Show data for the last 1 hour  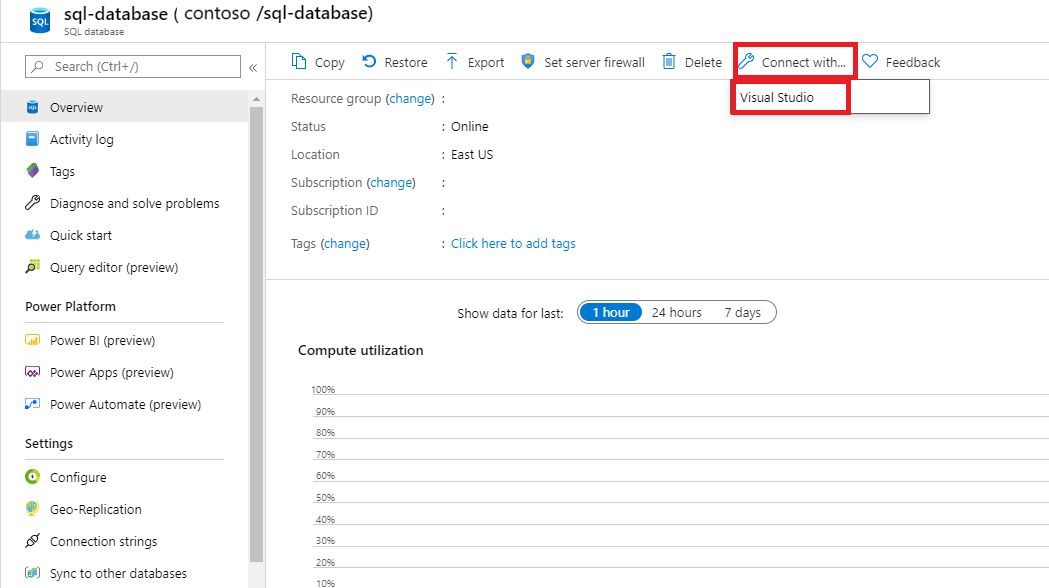click(610, 312)
